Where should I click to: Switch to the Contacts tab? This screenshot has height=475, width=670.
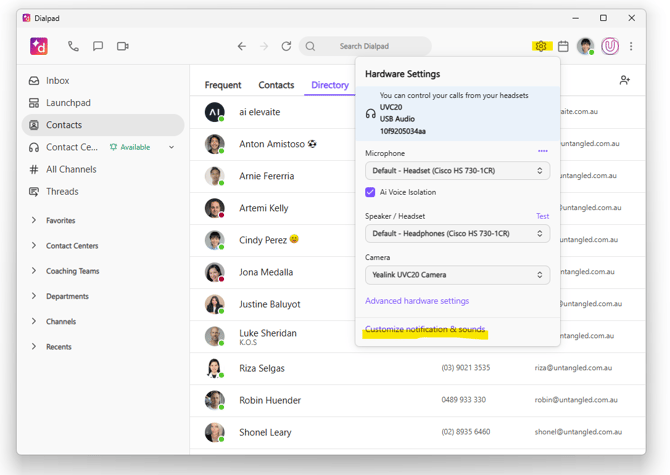[276, 85]
